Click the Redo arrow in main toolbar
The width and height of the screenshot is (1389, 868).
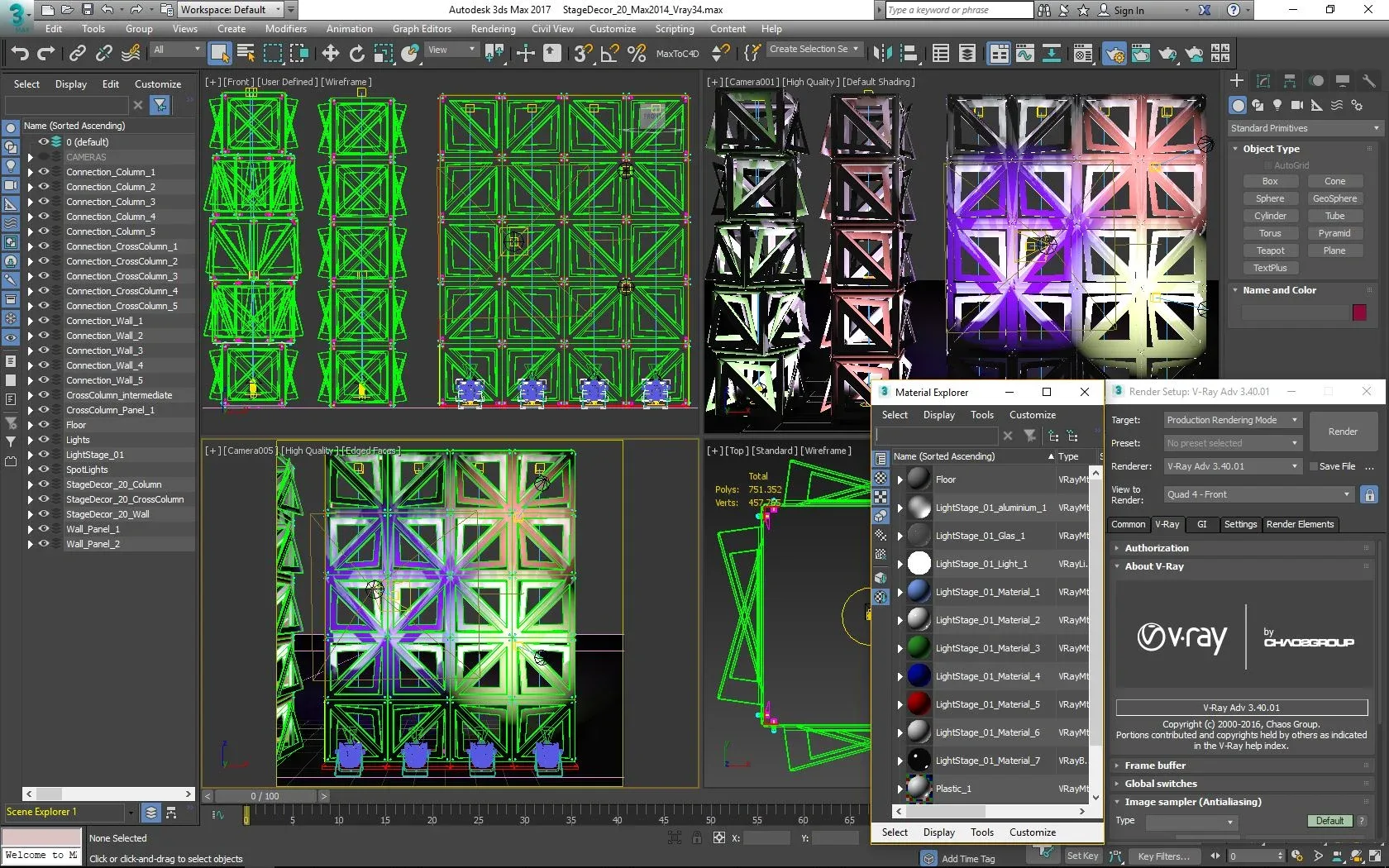coord(46,54)
